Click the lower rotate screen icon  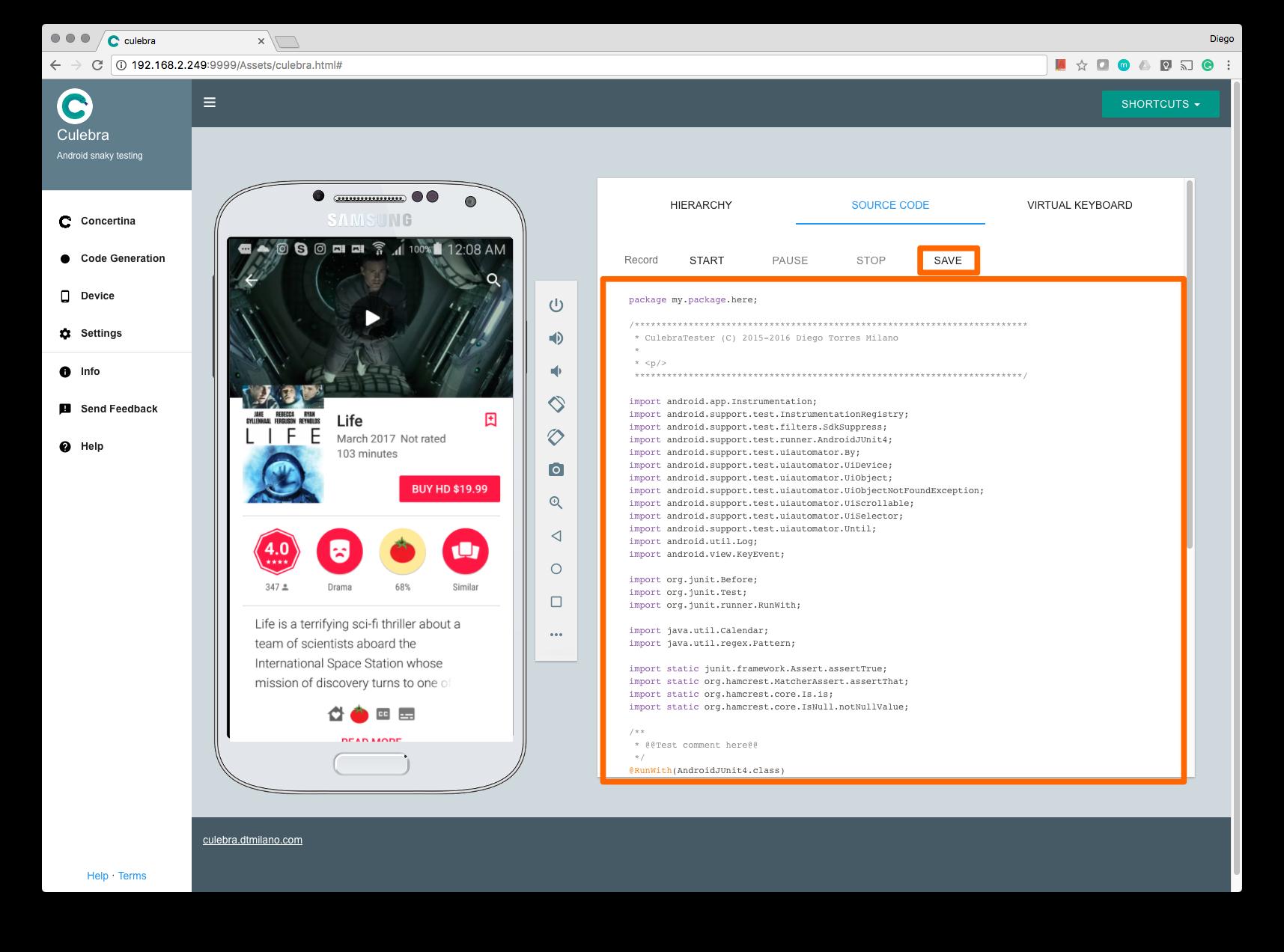click(x=556, y=437)
